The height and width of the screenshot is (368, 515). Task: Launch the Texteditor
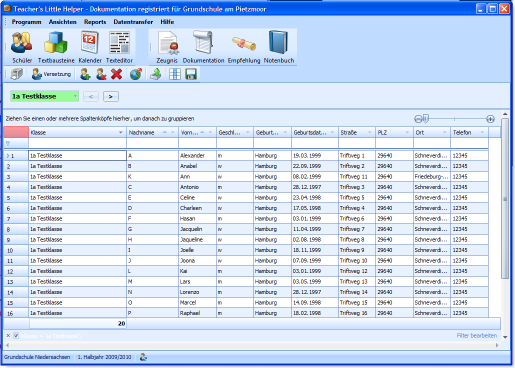click(119, 47)
